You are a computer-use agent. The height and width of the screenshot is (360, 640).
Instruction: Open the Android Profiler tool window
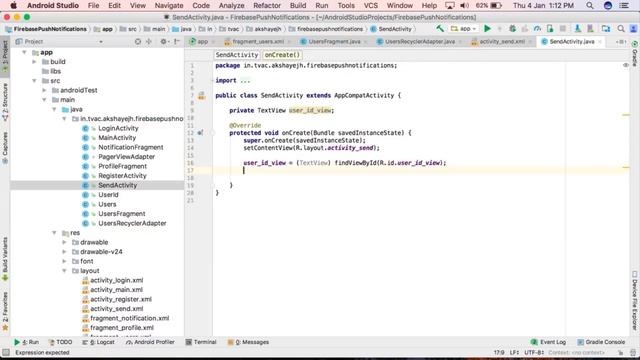[x=150, y=342]
